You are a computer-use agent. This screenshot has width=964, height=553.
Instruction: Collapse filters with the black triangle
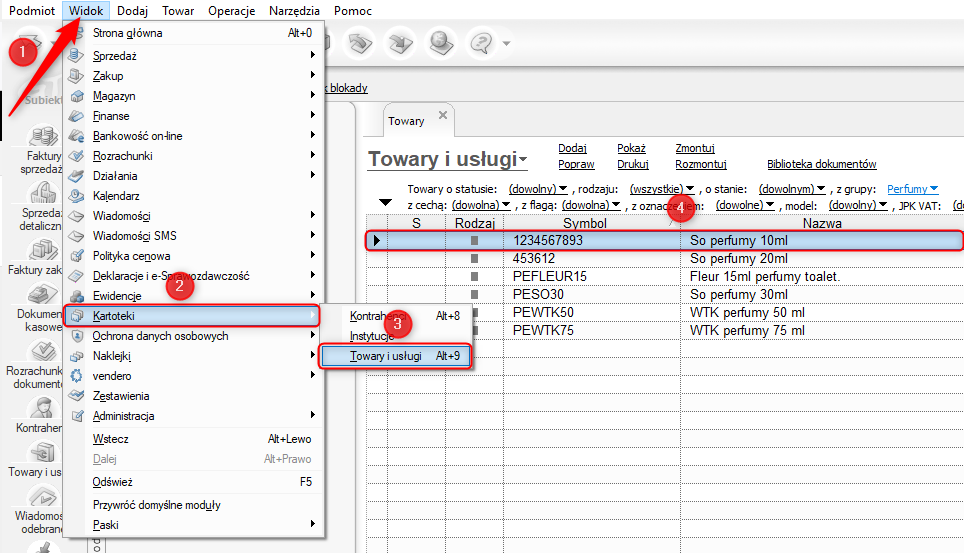(385, 202)
